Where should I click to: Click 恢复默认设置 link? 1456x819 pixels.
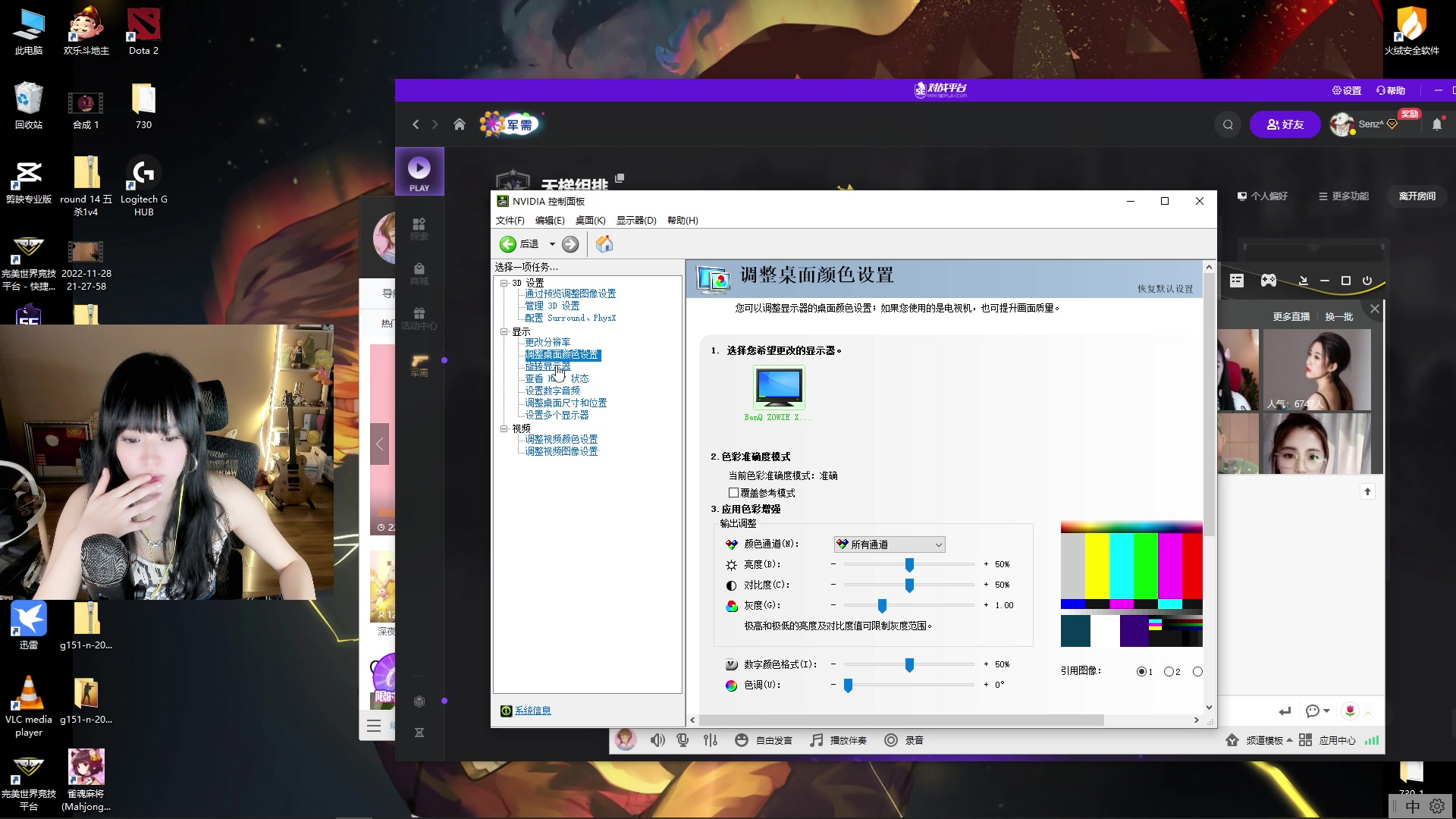(x=1165, y=289)
